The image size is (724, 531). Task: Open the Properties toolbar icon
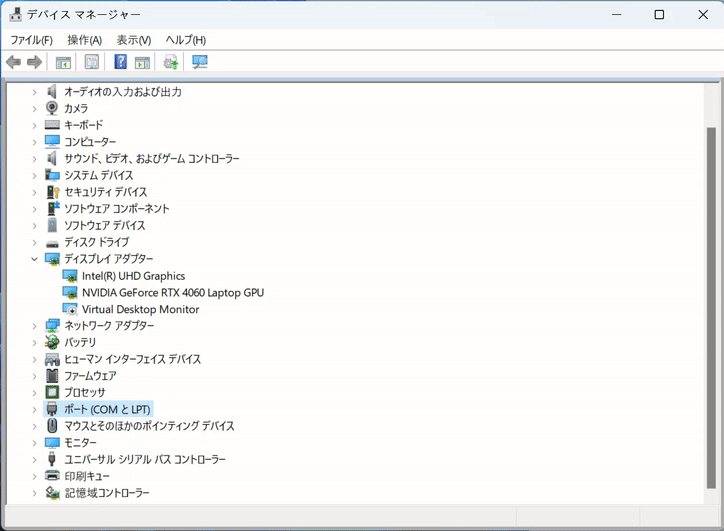pyautogui.click(x=91, y=62)
